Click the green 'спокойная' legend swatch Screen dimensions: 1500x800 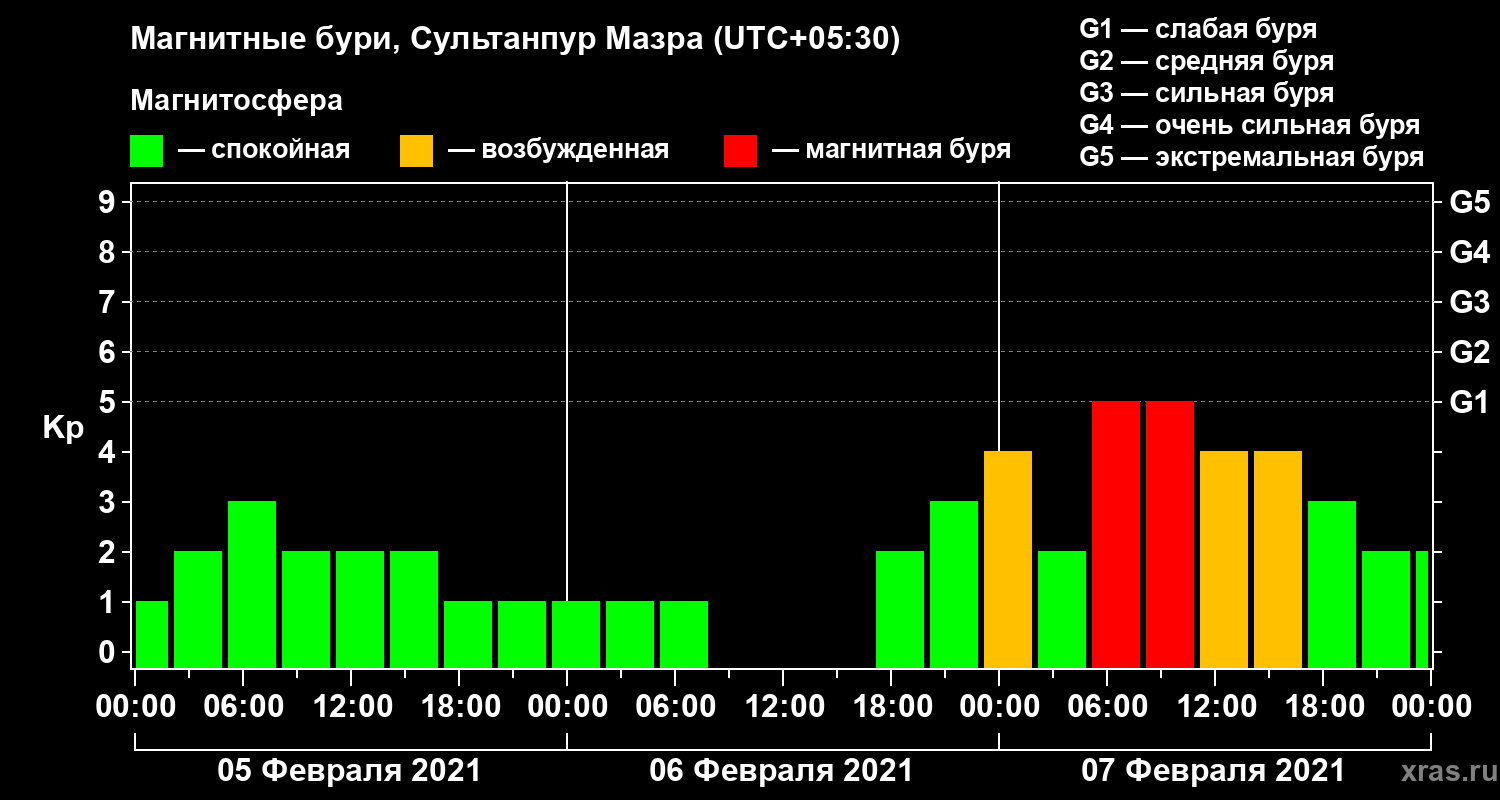146,151
